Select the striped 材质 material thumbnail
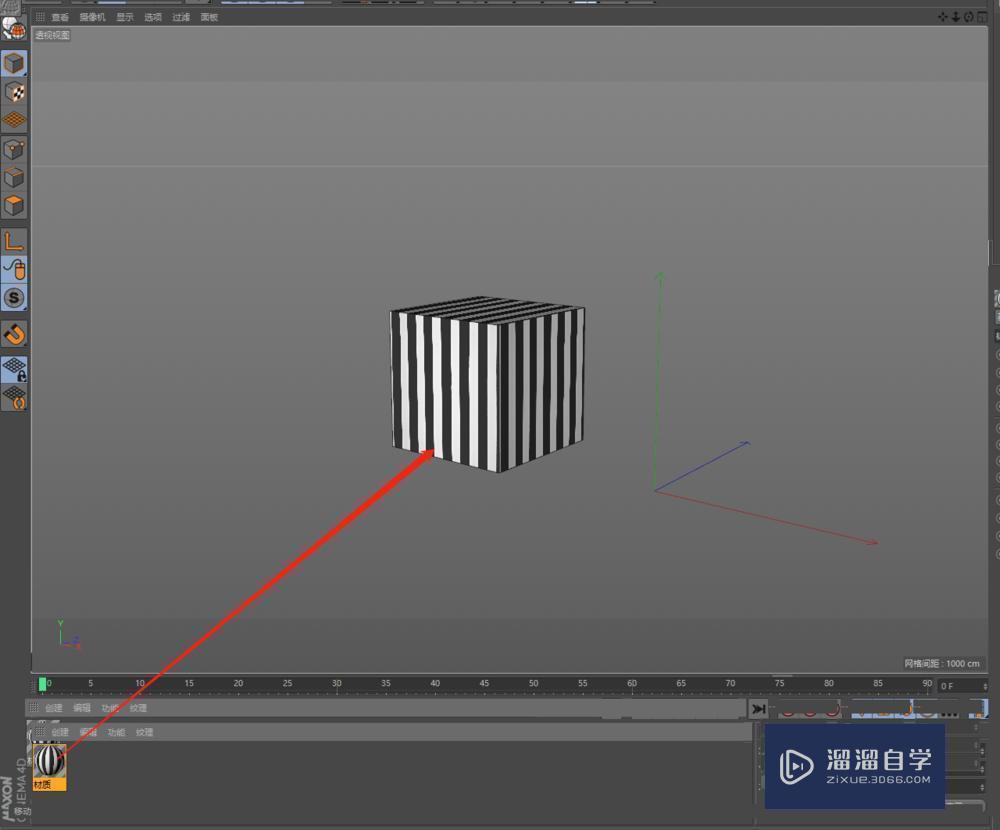The width and height of the screenshot is (1000, 830). pos(49,767)
